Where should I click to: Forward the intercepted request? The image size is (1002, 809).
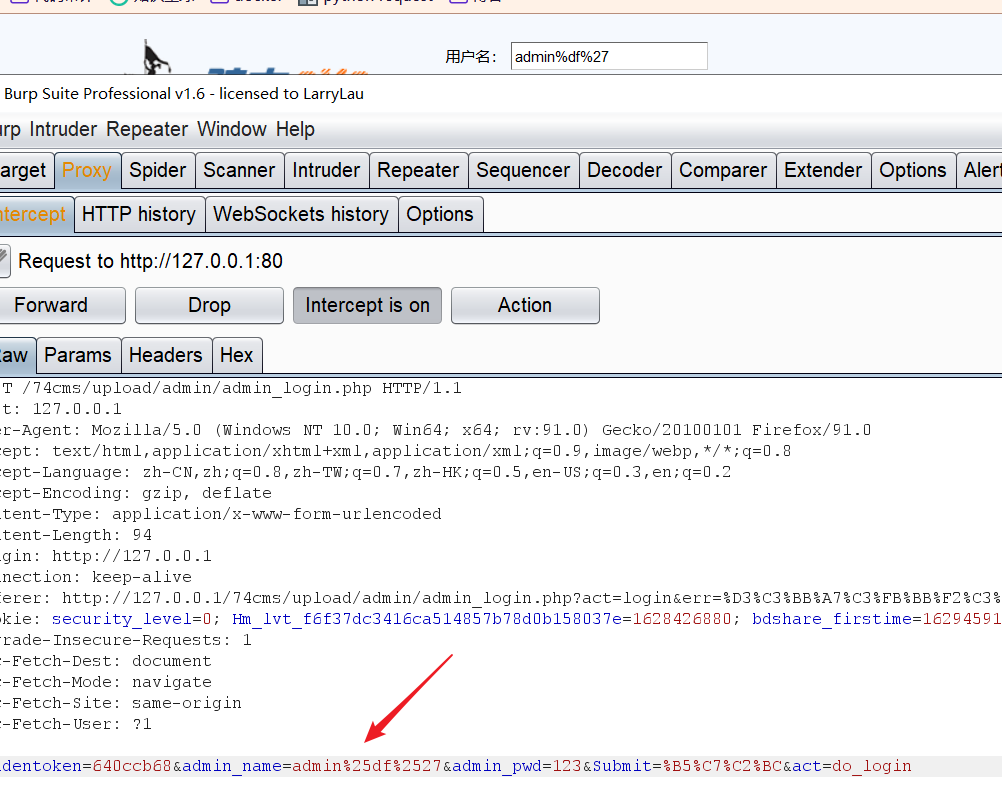tap(61, 305)
